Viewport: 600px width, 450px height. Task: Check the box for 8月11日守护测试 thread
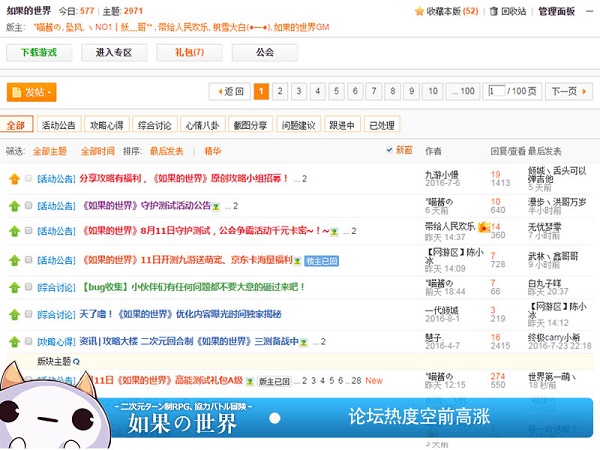click(28, 231)
